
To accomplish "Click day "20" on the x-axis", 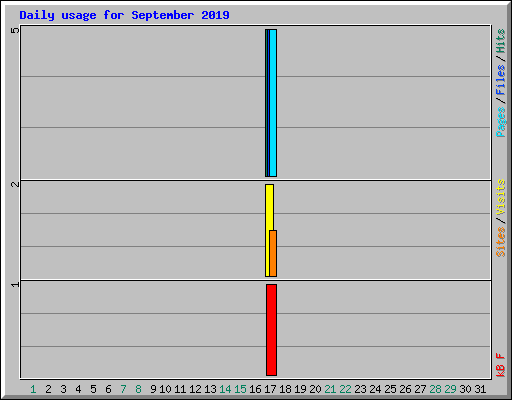I will (315, 389).
